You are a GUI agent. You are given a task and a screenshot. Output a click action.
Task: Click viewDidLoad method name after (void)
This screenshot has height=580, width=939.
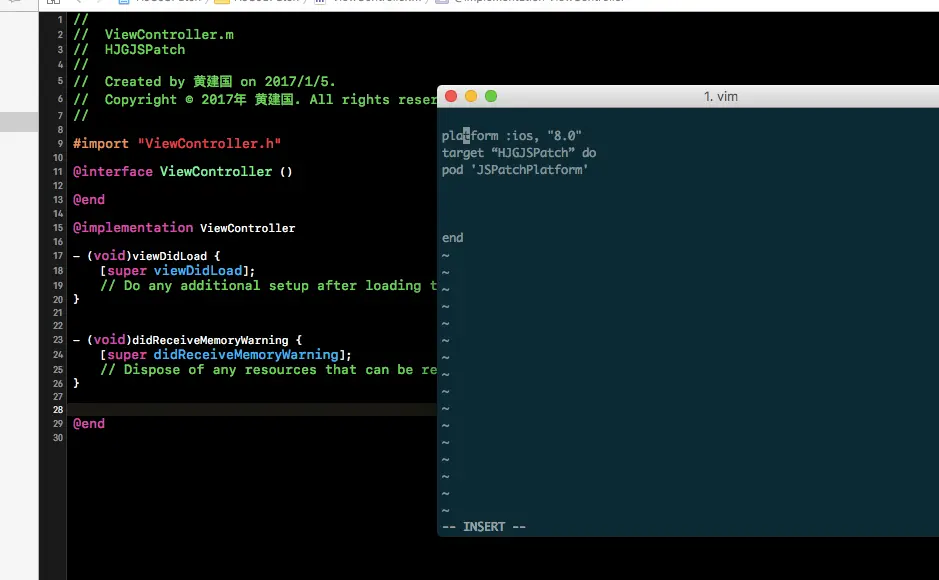169,256
